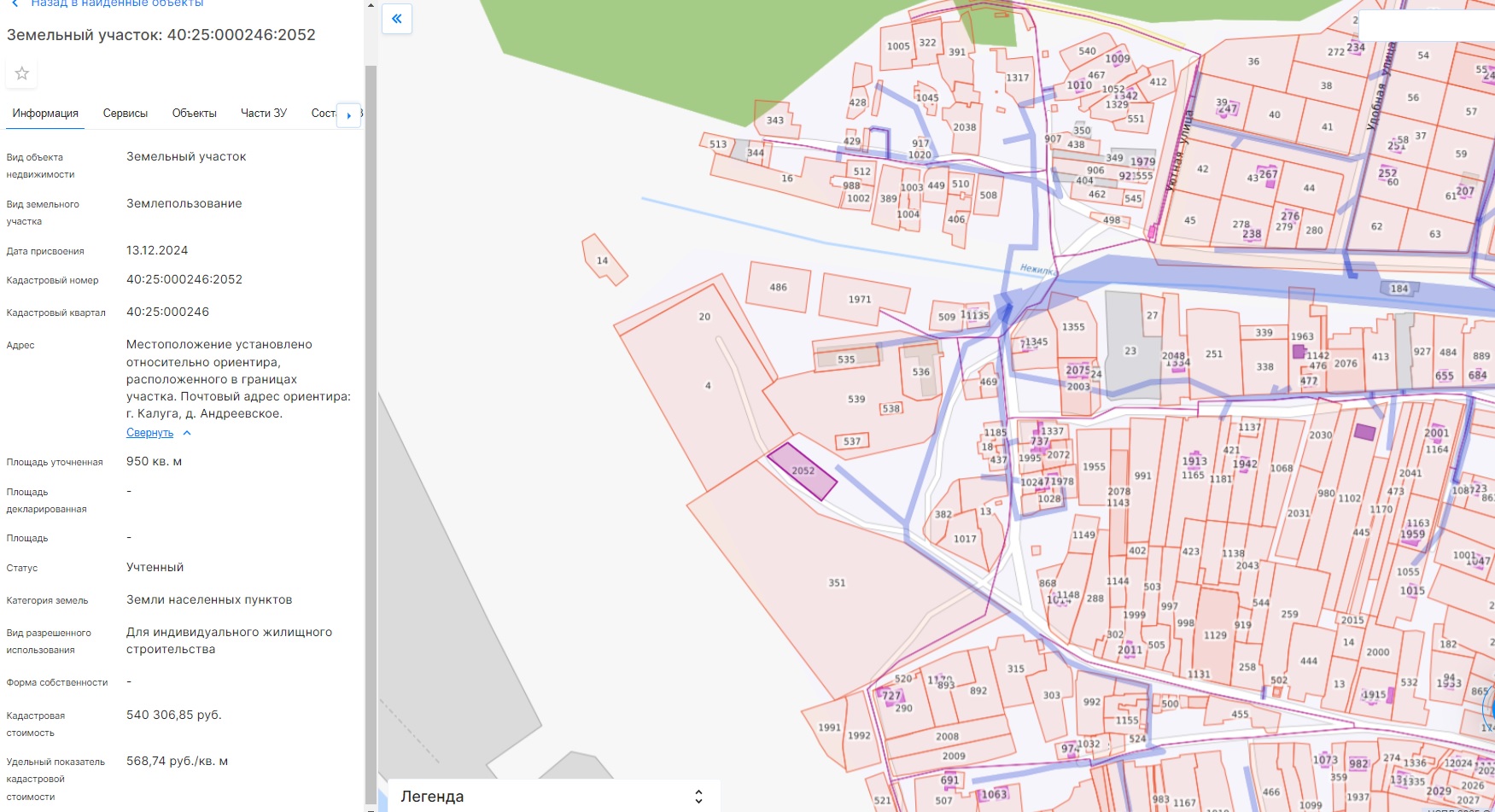The image size is (1495, 812).
Task: Return via Назад в найденные объекты link
Action: (117, 3)
